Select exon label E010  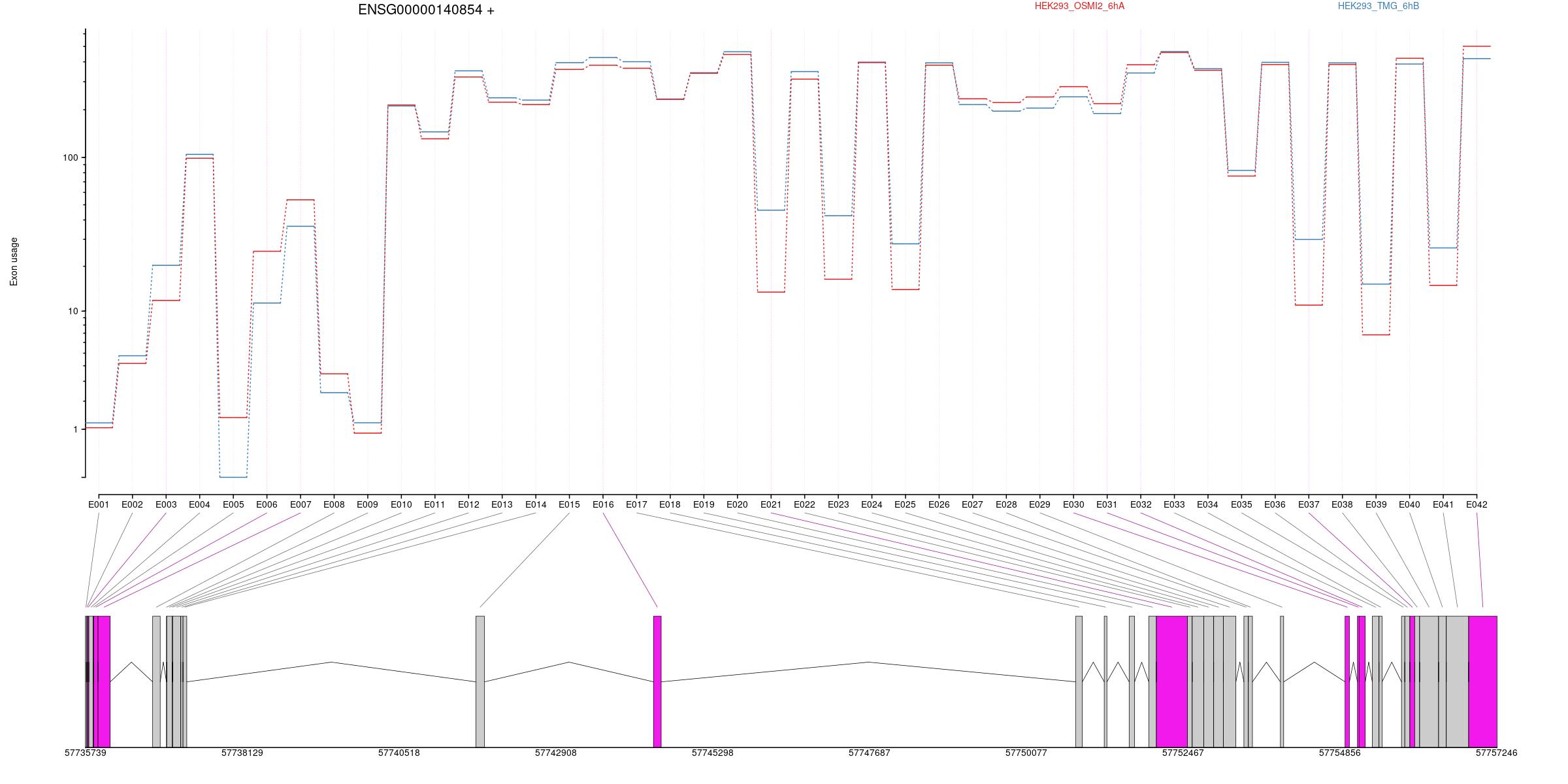point(401,504)
